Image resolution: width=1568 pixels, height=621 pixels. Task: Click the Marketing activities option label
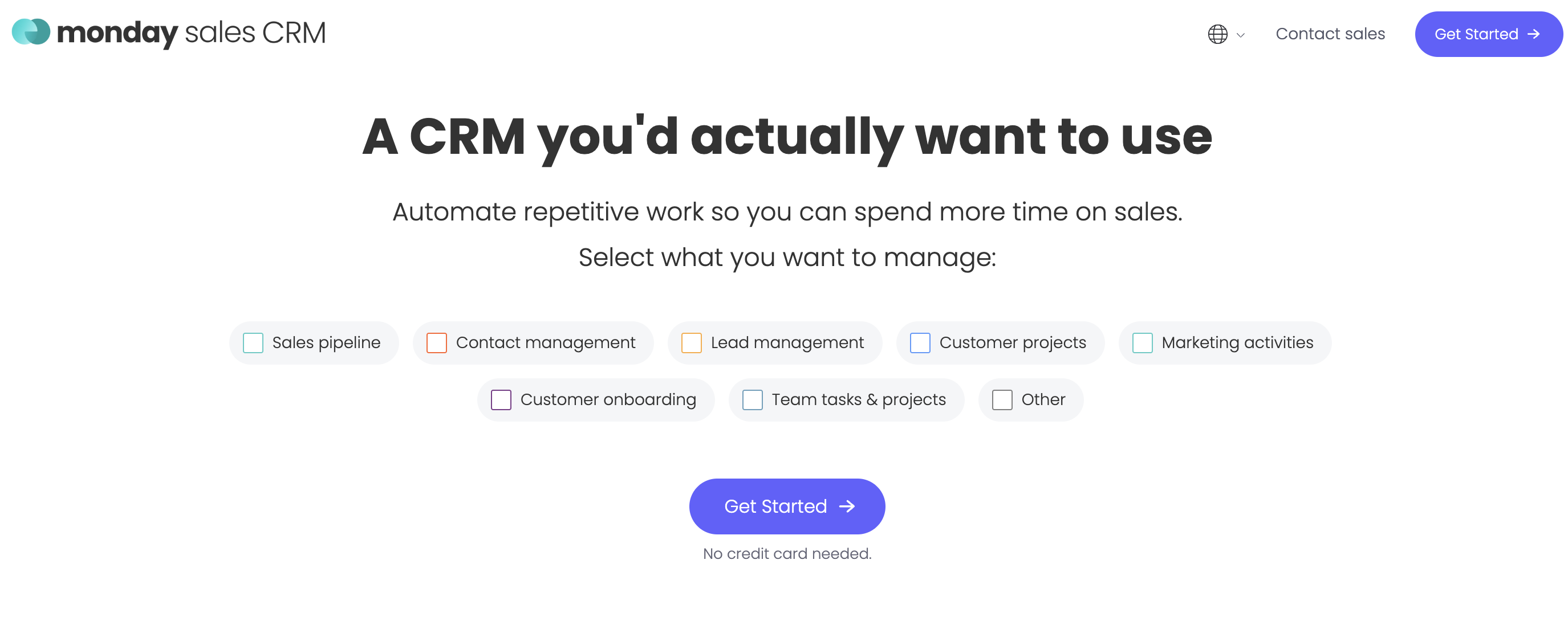coord(1237,343)
